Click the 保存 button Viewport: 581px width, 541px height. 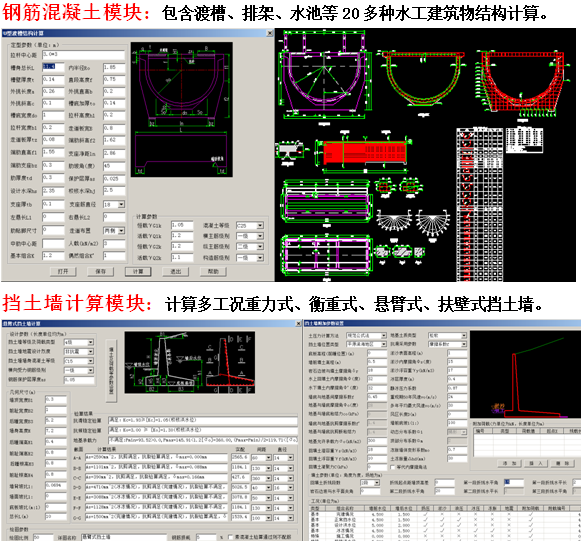100,272
